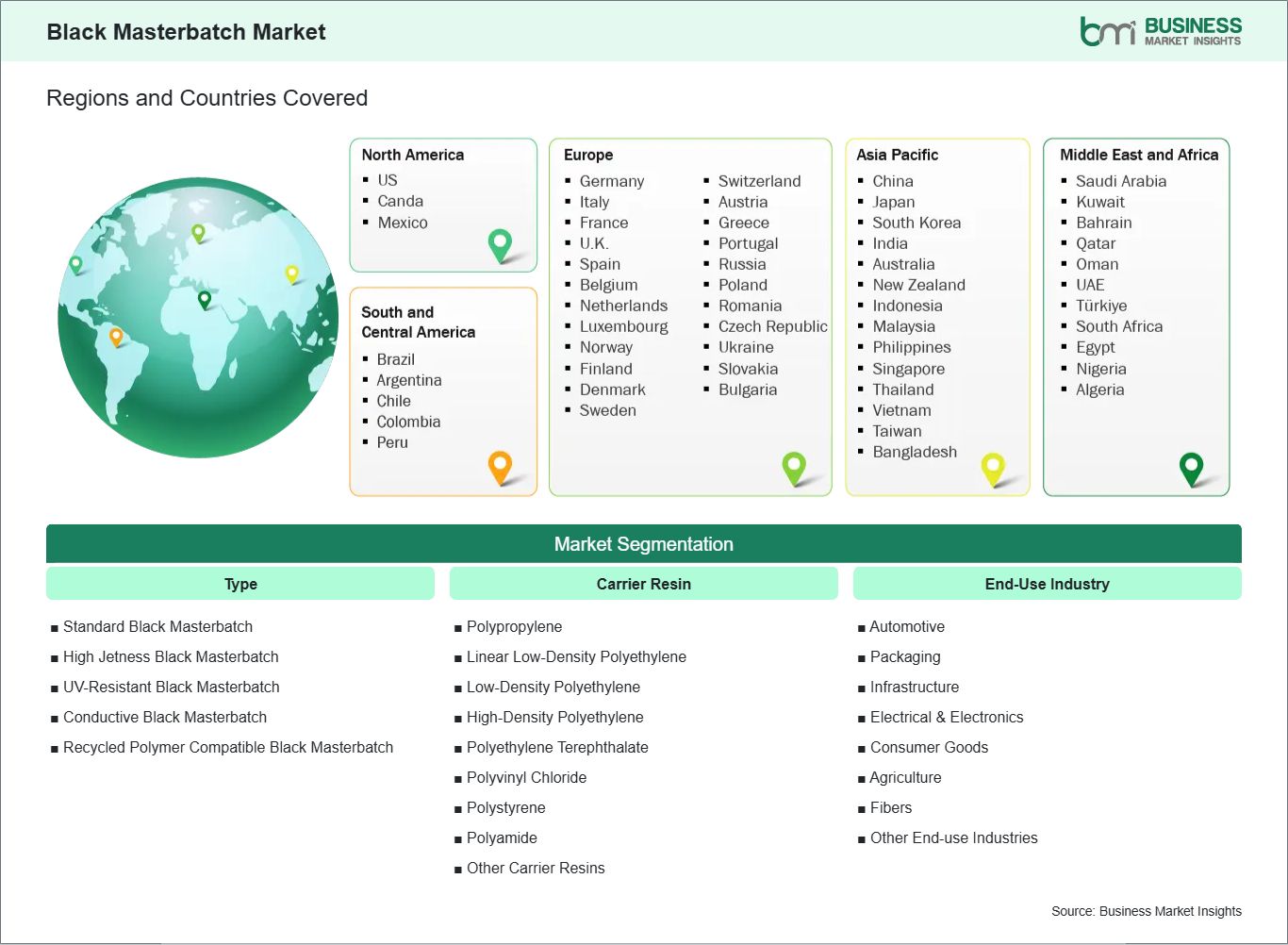Click the Europe region heading

588,155
